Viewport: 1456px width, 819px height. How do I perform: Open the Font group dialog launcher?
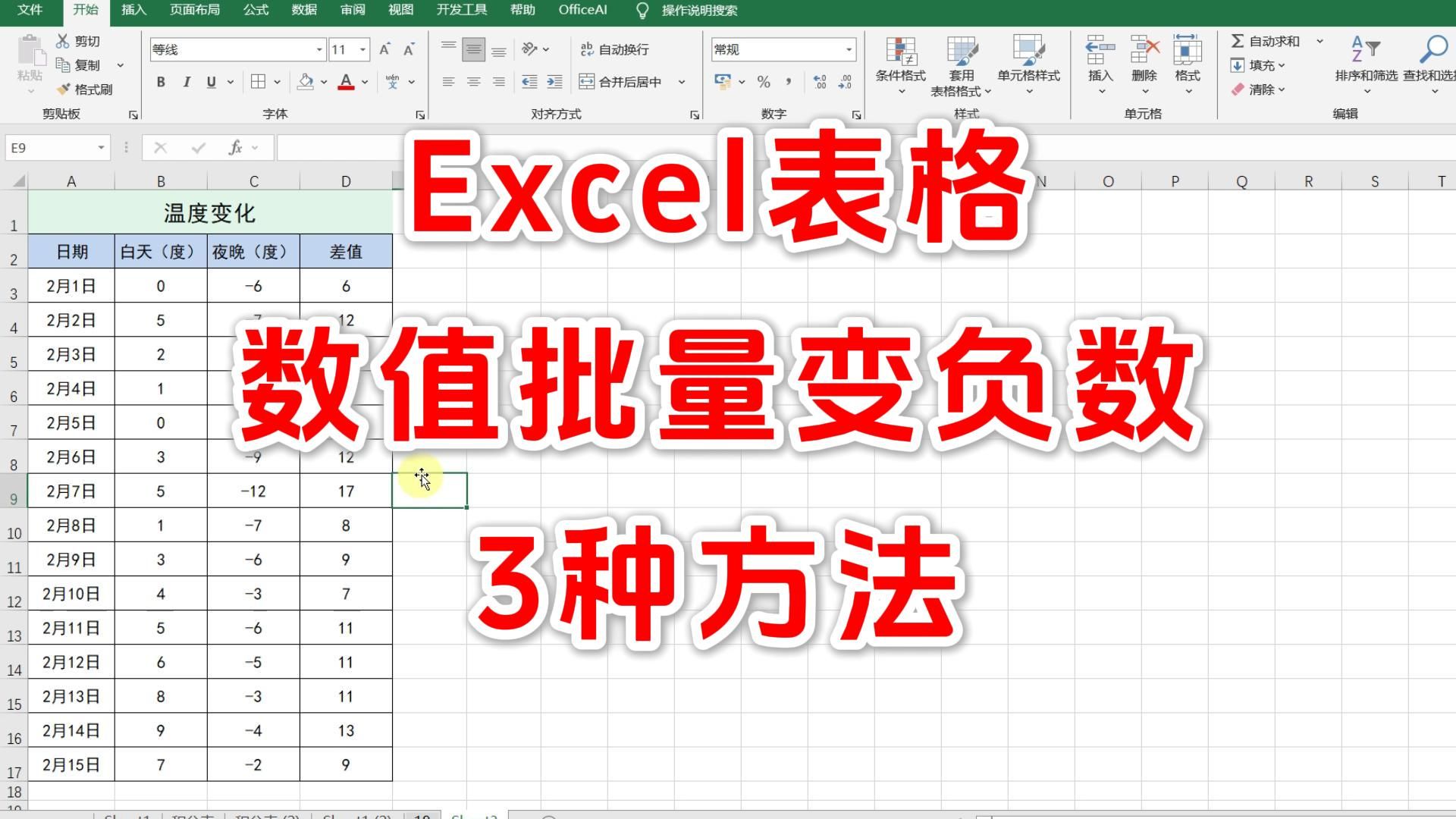pos(420,115)
